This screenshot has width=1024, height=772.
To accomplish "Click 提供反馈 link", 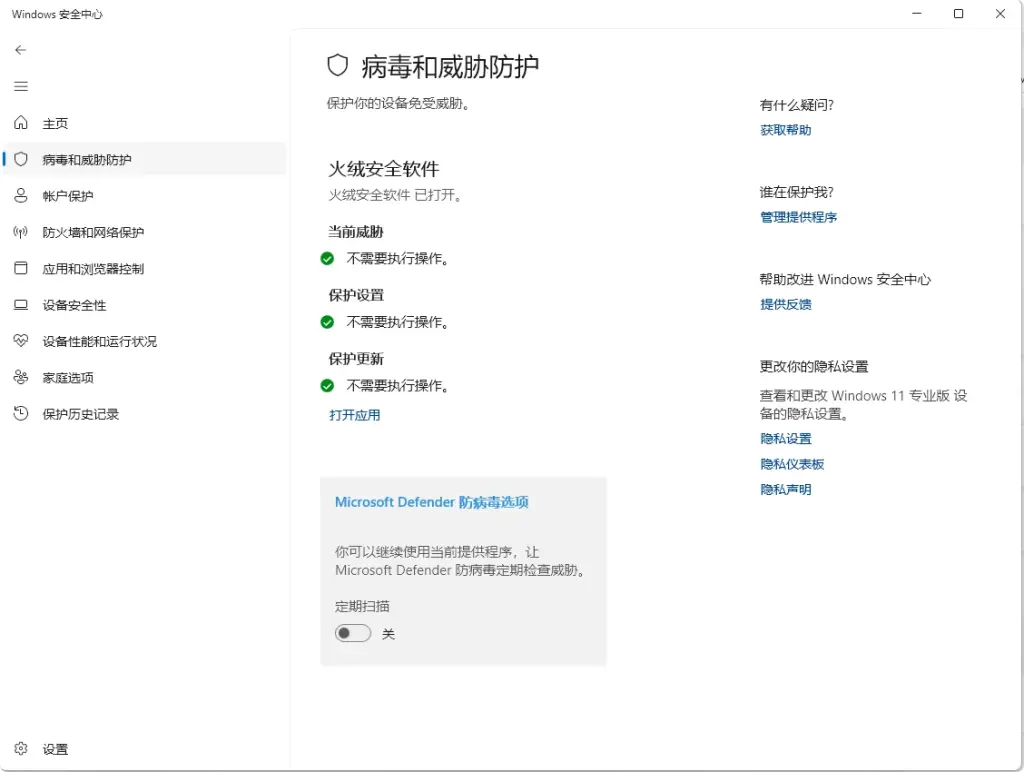I will click(786, 304).
